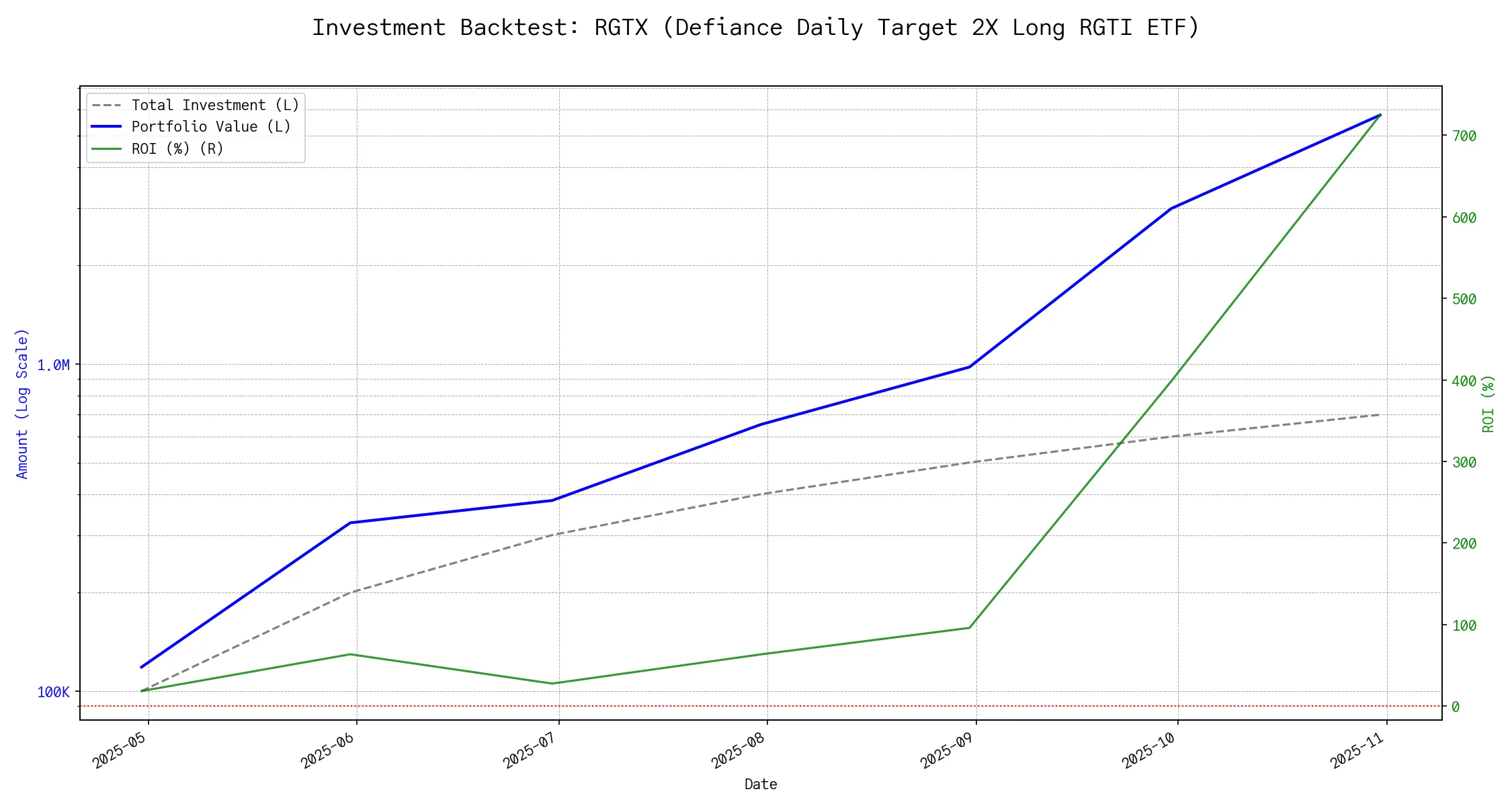Click the 2025-05 date tick label

pos(120,751)
